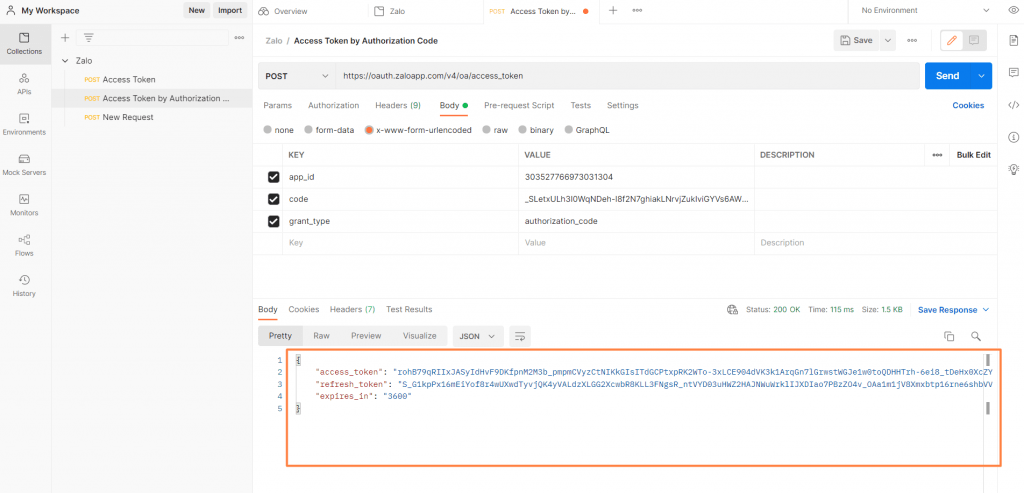The image size is (1024, 493).
Task: Open the Save Response dropdown
Action: coord(953,310)
